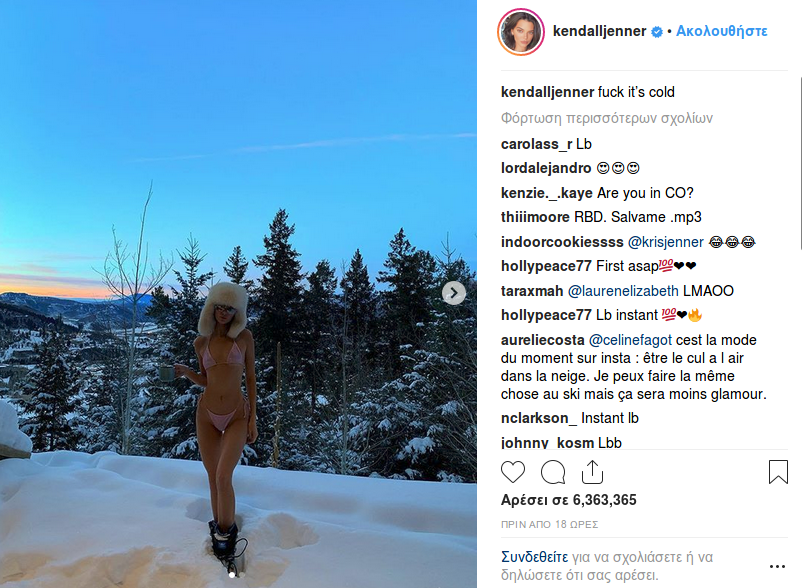Open the @krisjenner mention
The width and height of the screenshot is (802, 588).
coord(665,242)
